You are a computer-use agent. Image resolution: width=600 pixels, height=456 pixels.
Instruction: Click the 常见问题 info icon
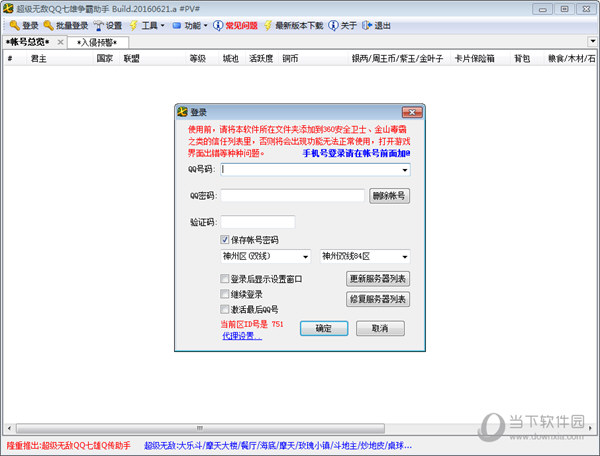pyautogui.click(x=218, y=26)
